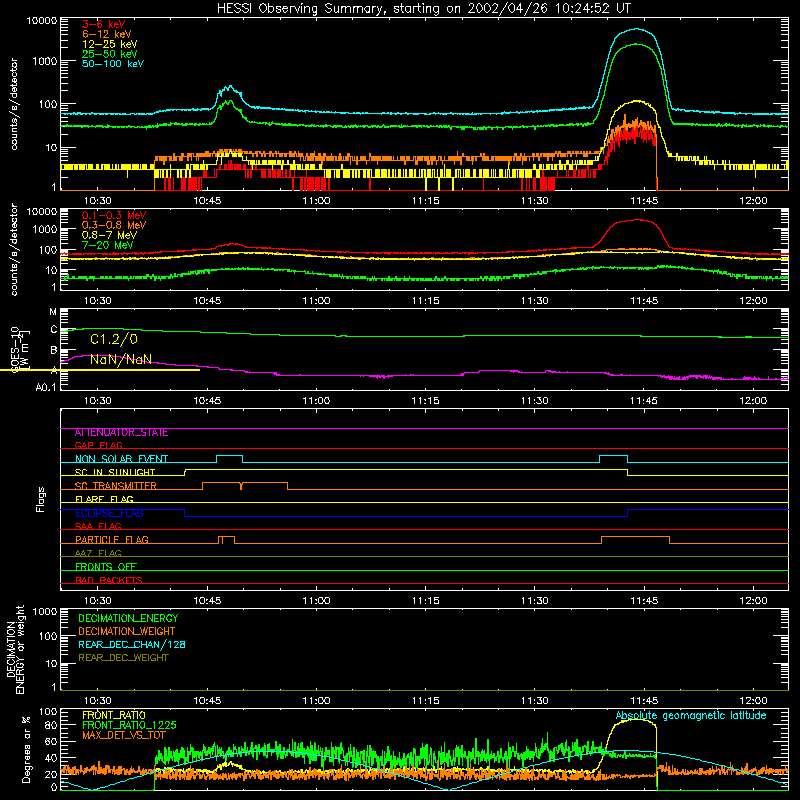This screenshot has height=800, width=800.
Task: Select the REAR_DEC_CHAN/128 legend entry
Action: tap(132, 645)
